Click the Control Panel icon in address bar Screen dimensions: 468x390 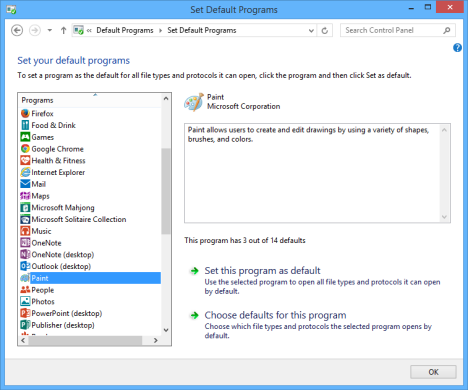79,30
